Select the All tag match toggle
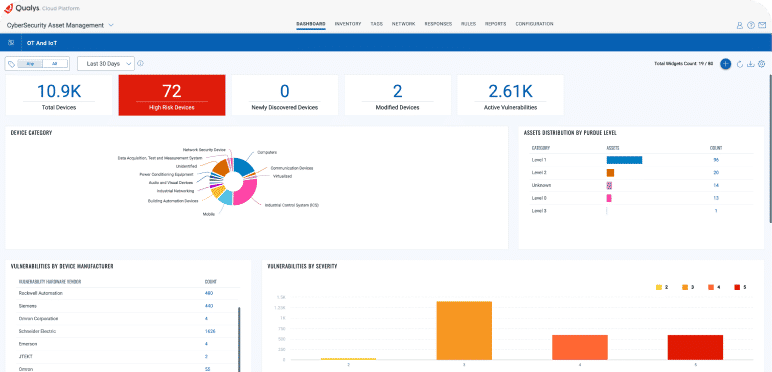 [55, 64]
